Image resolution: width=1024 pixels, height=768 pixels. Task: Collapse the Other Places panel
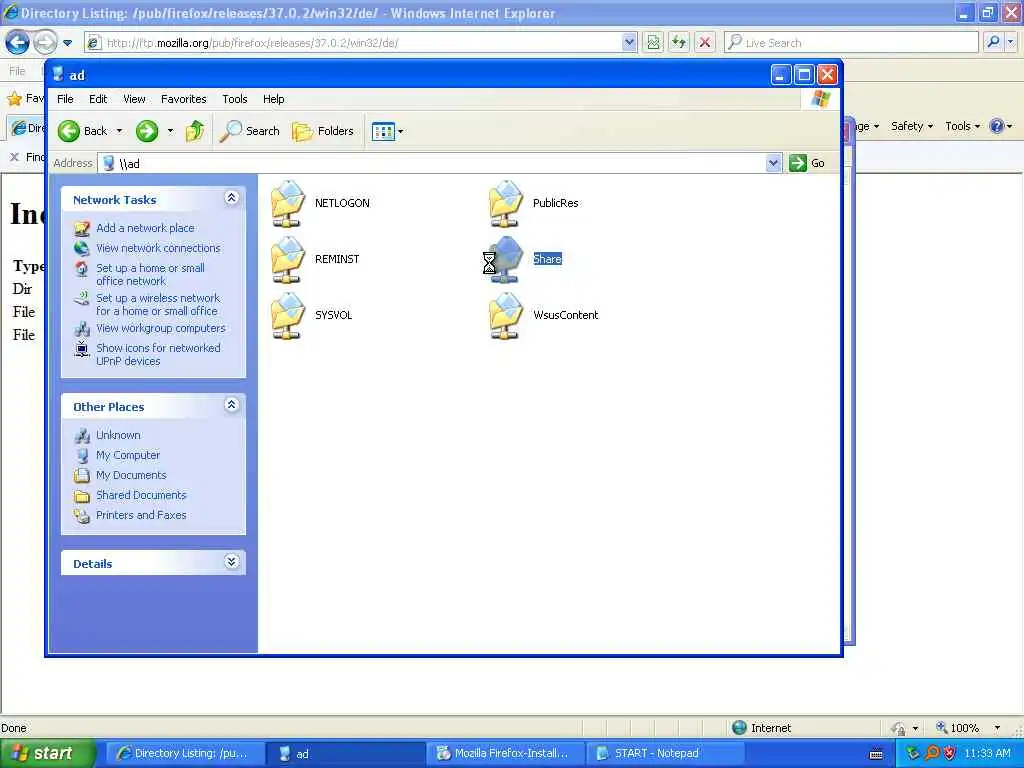(x=231, y=405)
